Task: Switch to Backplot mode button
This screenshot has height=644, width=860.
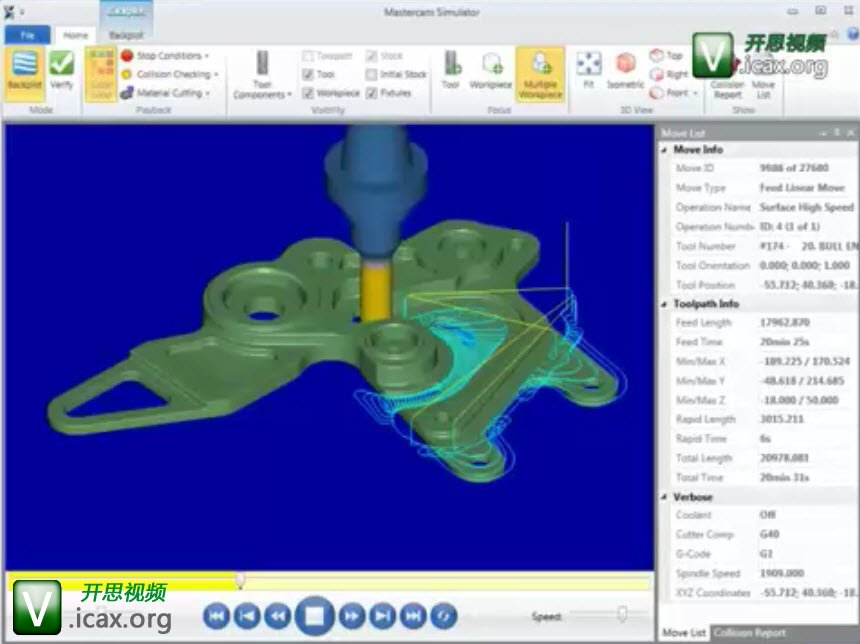Action: pos(25,74)
